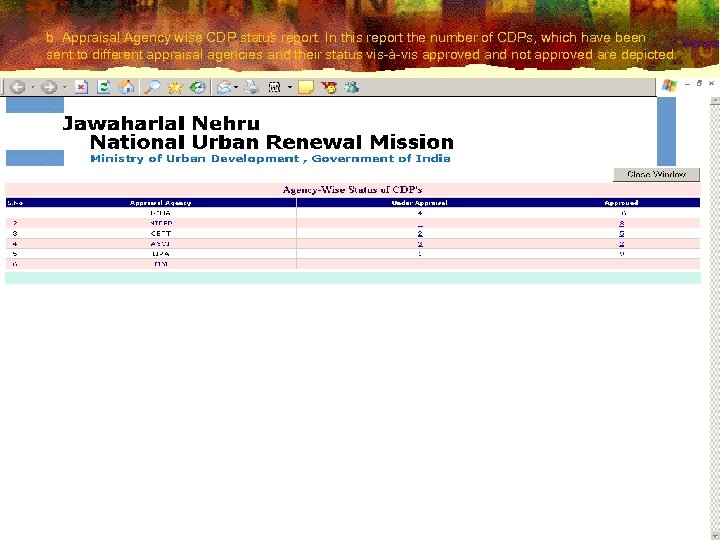The image size is (720, 540).
Task: Open the Mail envelope toolbar icon
Action: point(224,87)
